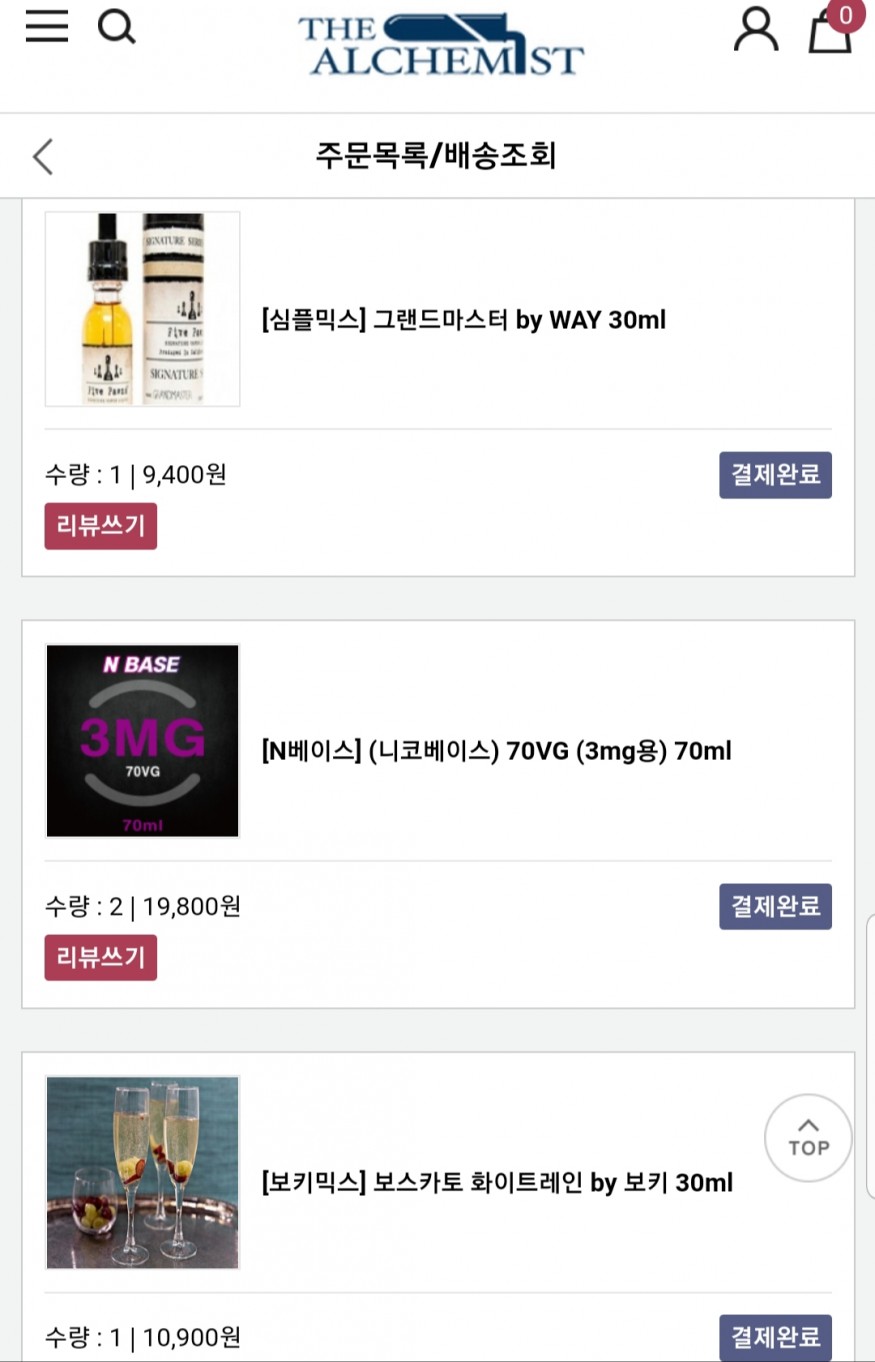Screen dimensions: 875x1362
Task: Open N베이스 니코베이스 70VG product title
Action: pyautogui.click(x=496, y=750)
